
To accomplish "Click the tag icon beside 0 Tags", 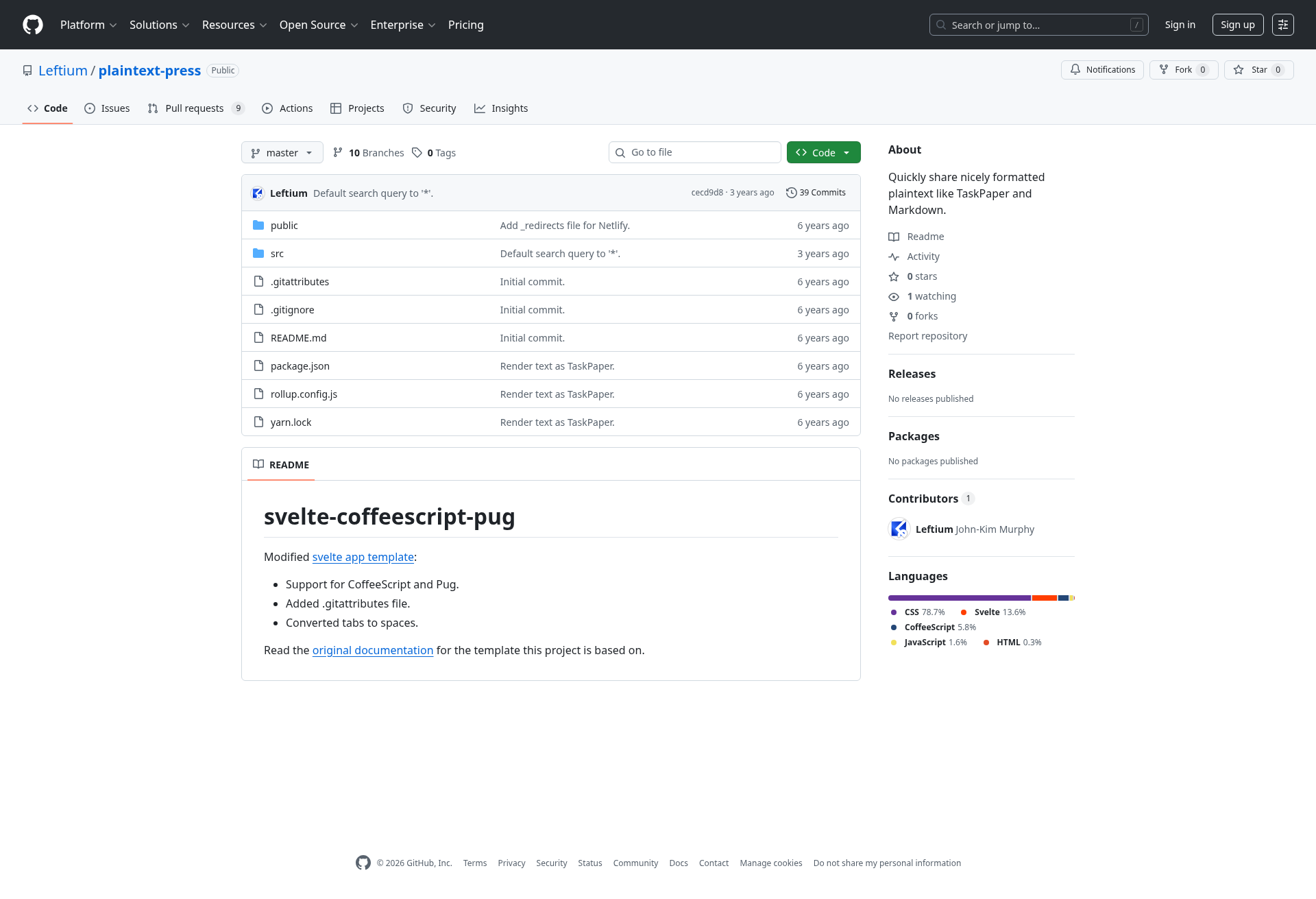I will coord(417,152).
